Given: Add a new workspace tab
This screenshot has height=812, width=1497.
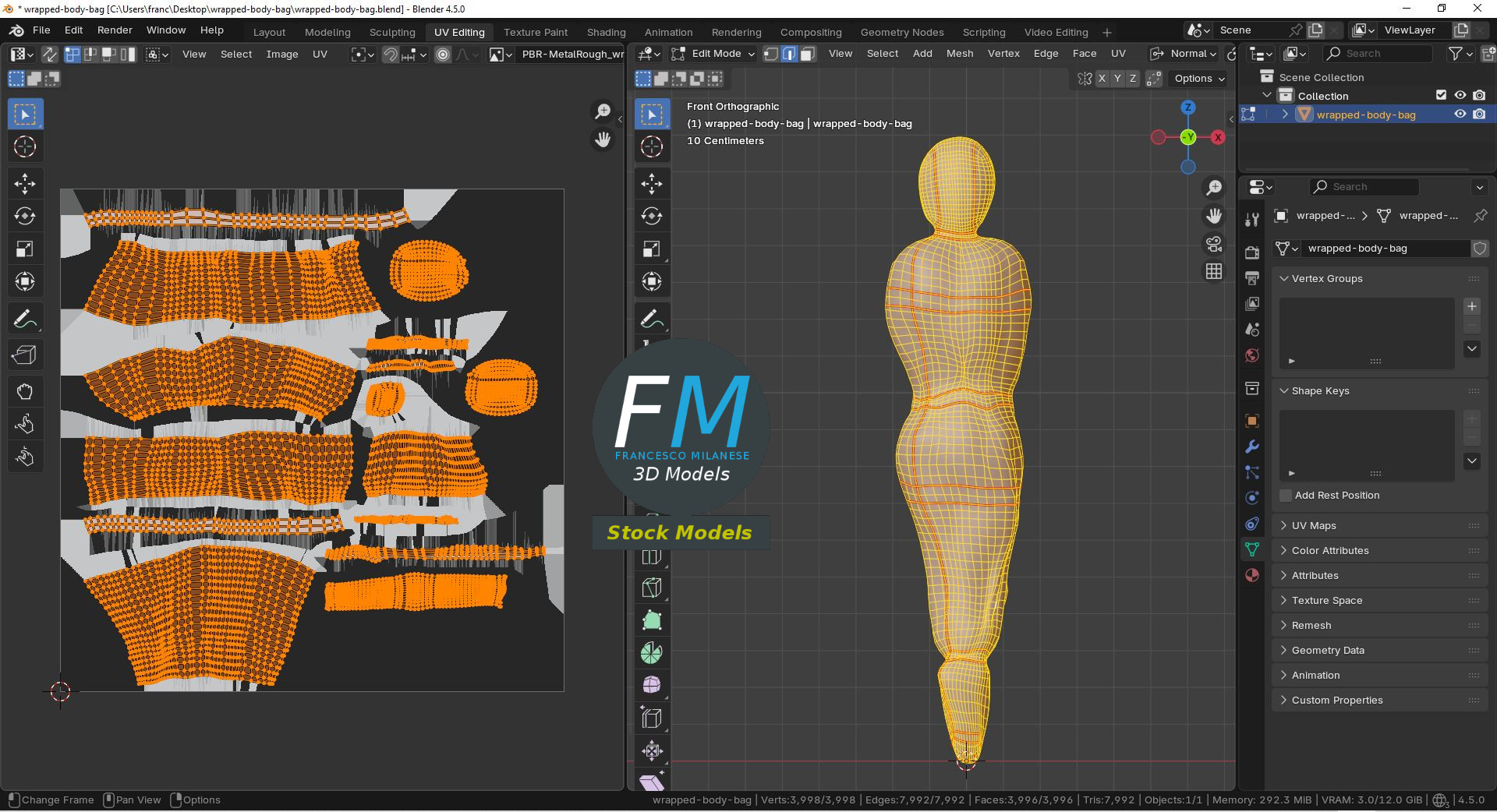Looking at the screenshot, I should [x=1106, y=32].
